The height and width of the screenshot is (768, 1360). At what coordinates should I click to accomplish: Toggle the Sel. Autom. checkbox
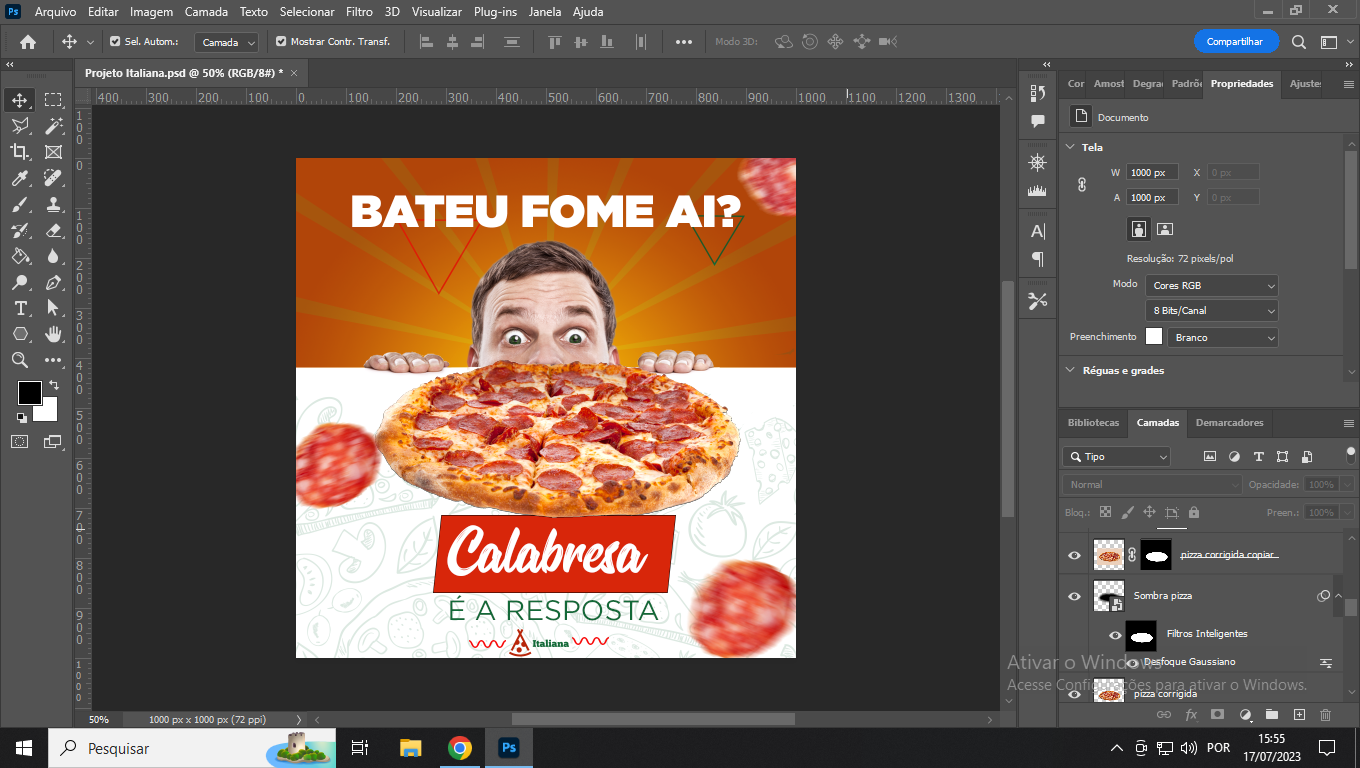[x=115, y=42]
